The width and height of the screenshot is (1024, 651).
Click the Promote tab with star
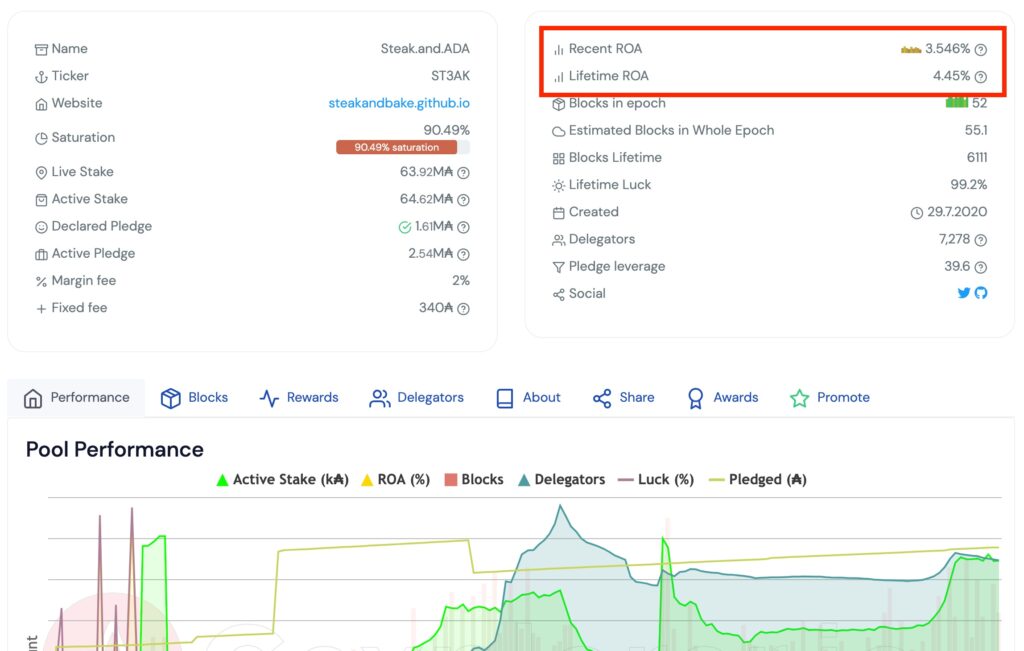coord(830,398)
